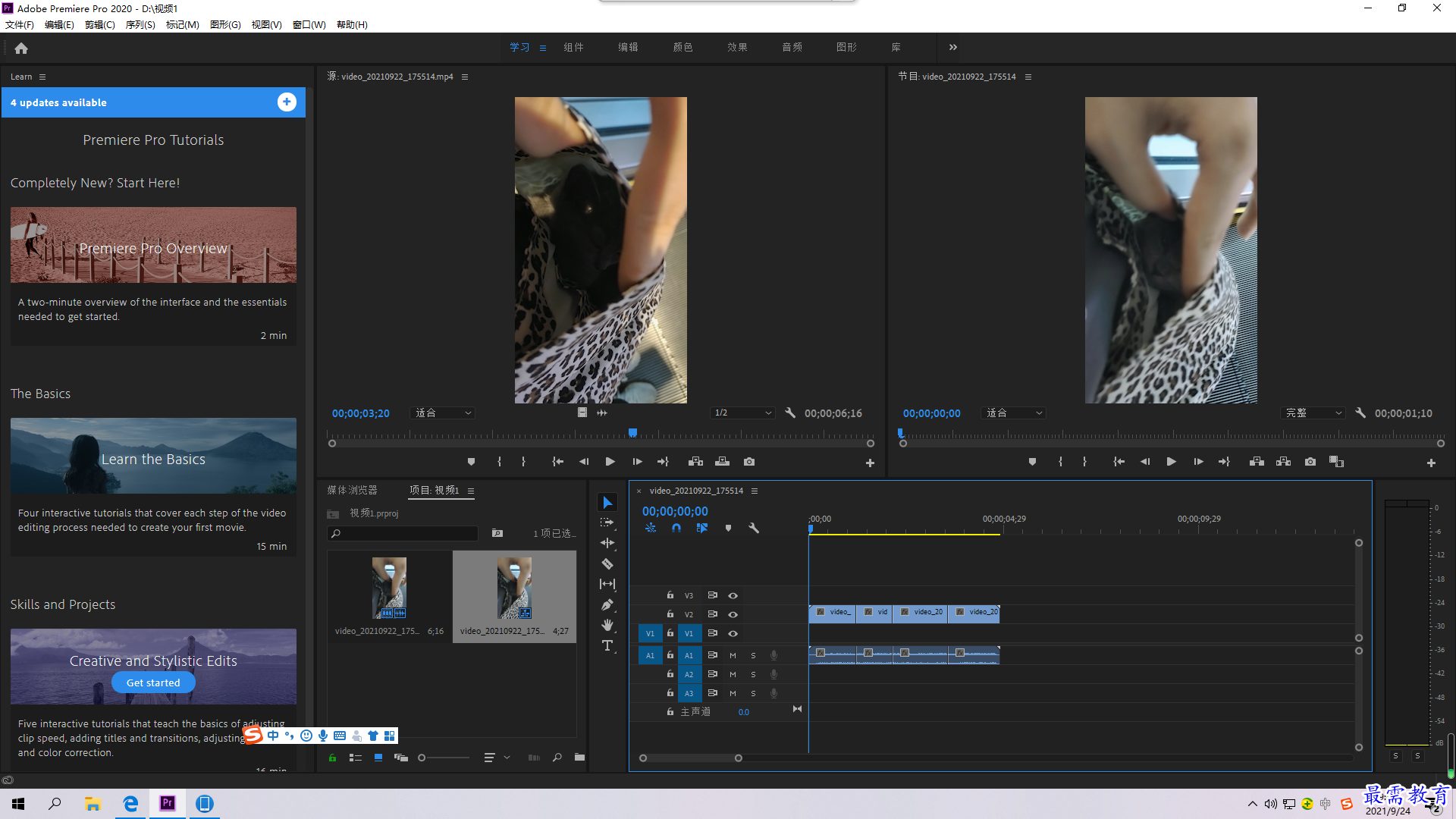Image resolution: width=1456 pixels, height=819 pixels.
Task: Select the Track Select Forward tool
Action: [x=607, y=522]
